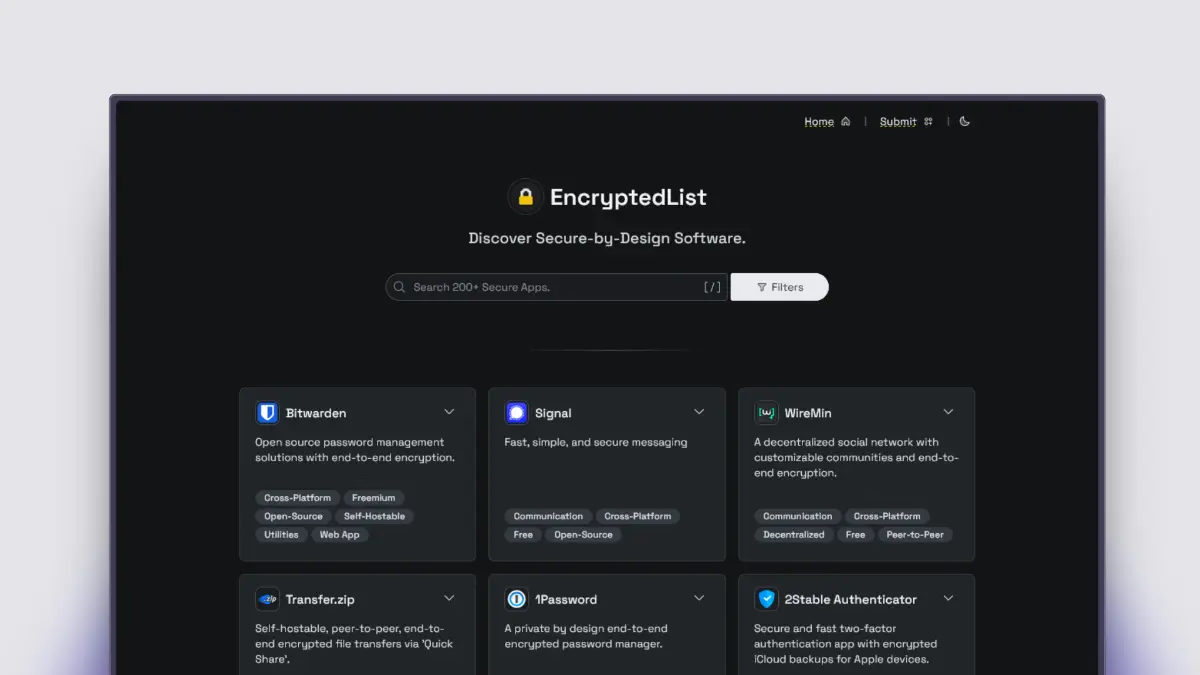Toggle dark mode with the moon icon
Viewport: 1200px width, 675px height.
click(965, 122)
